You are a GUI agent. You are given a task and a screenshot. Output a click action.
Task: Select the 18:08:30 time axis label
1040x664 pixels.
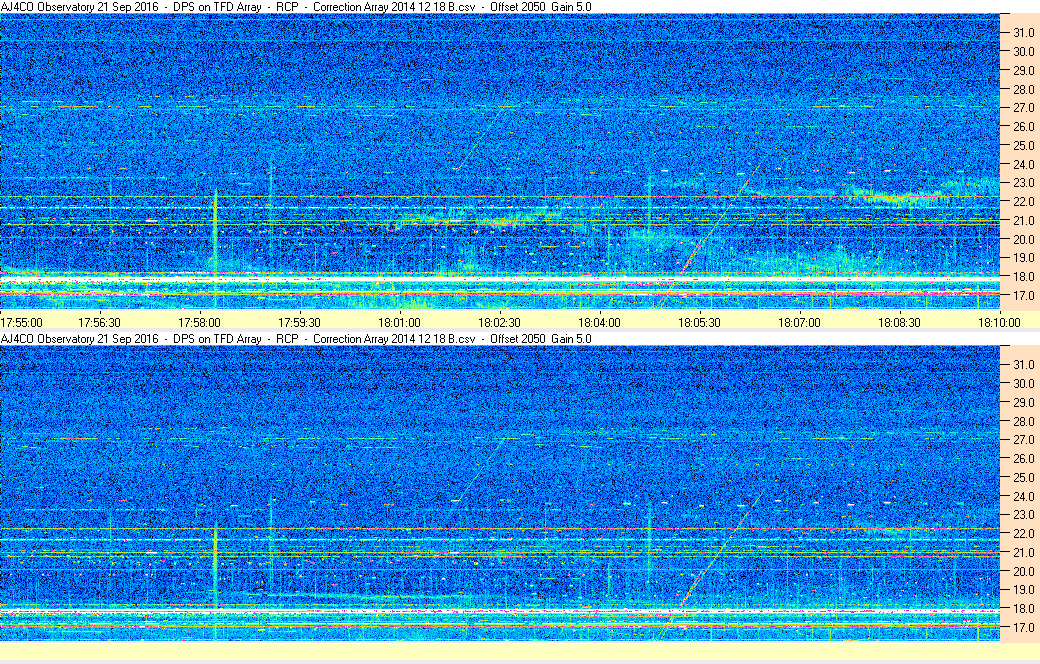pos(899,323)
